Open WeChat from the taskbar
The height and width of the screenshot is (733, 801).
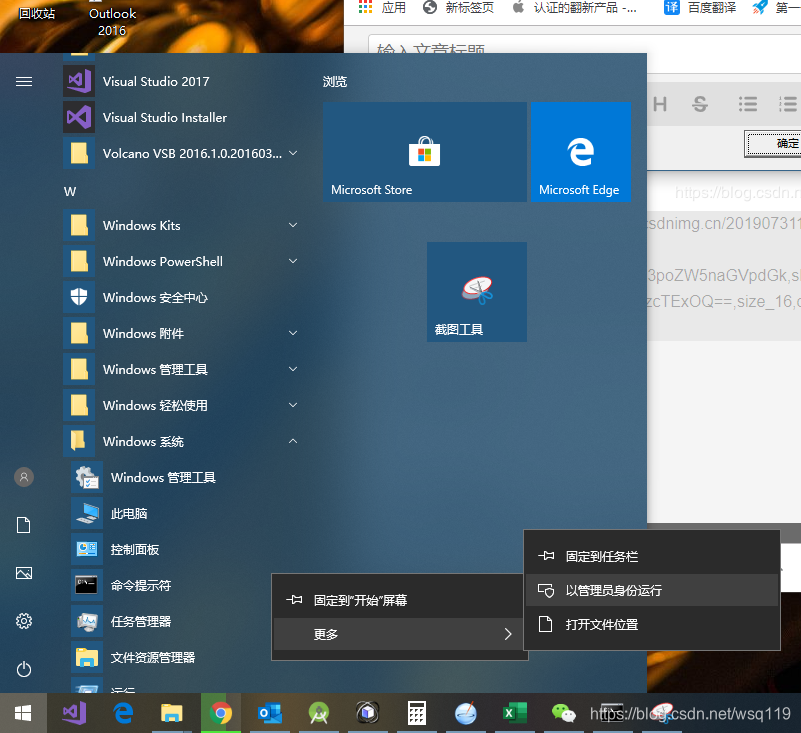563,713
